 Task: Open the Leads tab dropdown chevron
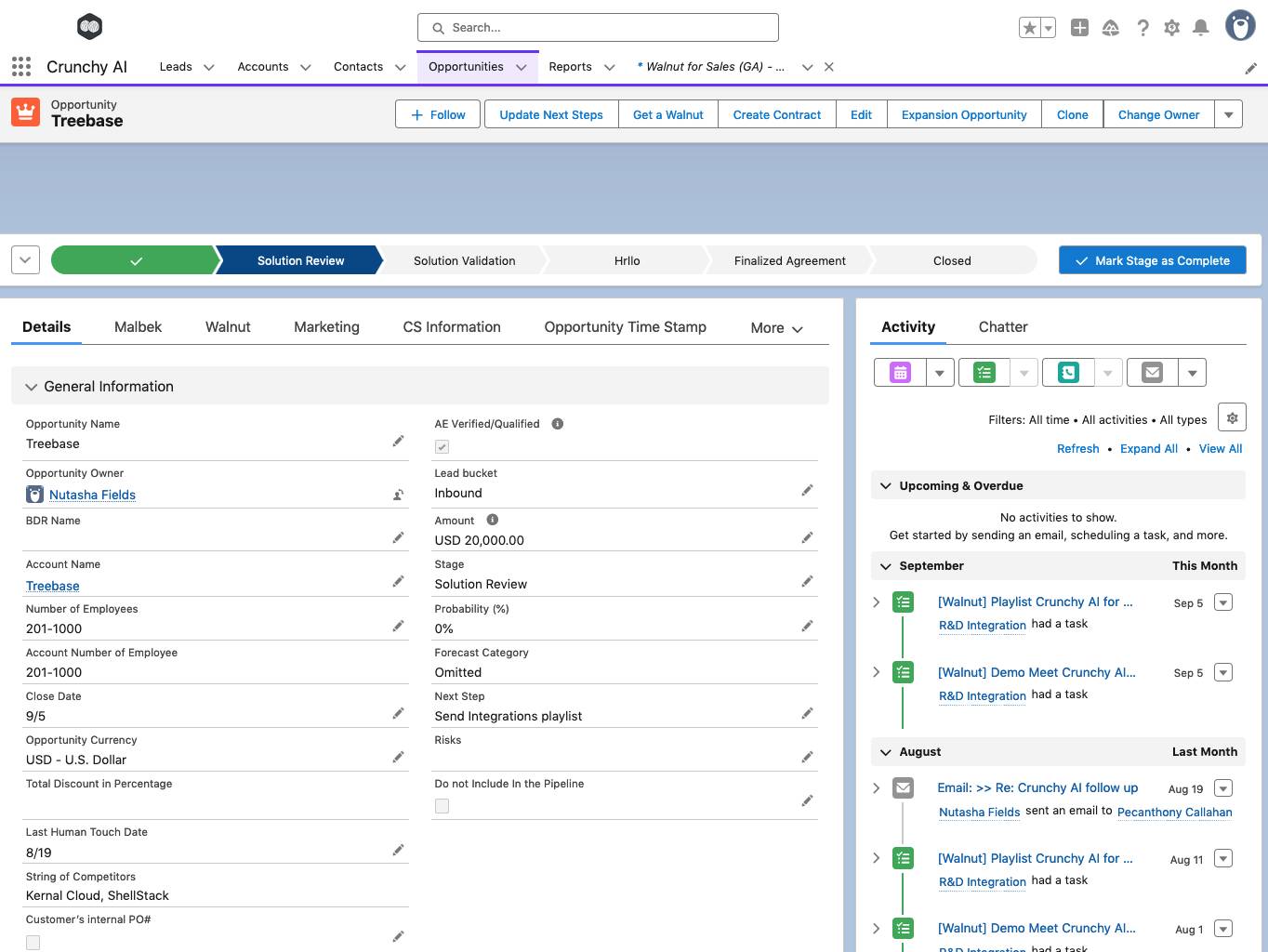[x=209, y=67]
